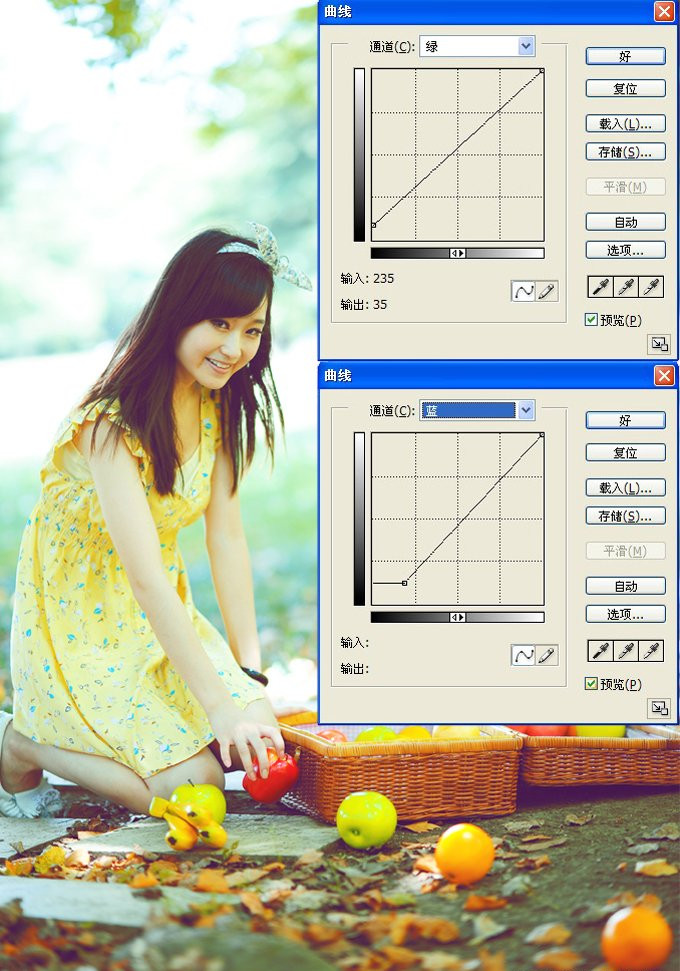
Task: Expand the blue Curves dialog size icon
Action: tap(659, 708)
